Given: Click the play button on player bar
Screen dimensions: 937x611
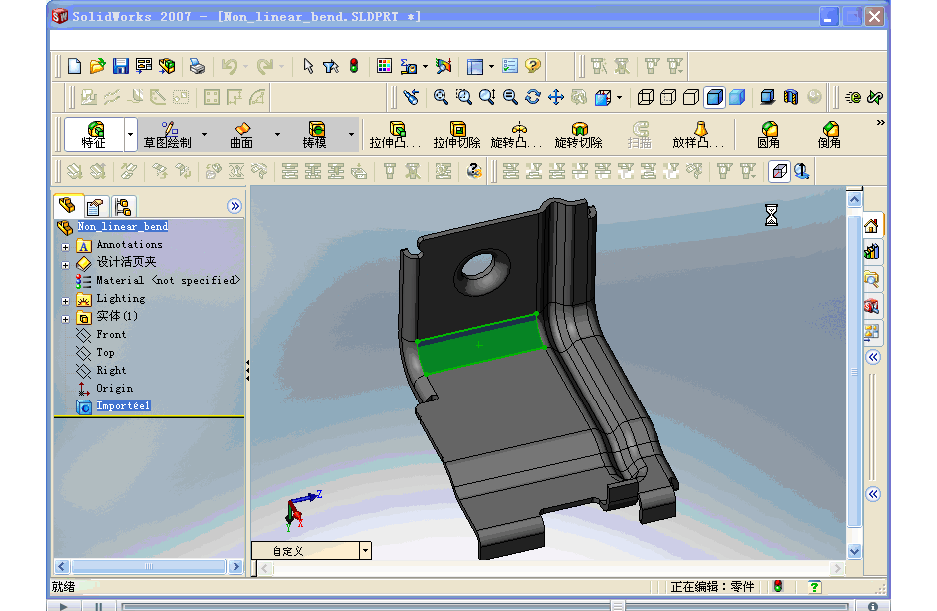Looking at the screenshot, I should pos(64,606).
